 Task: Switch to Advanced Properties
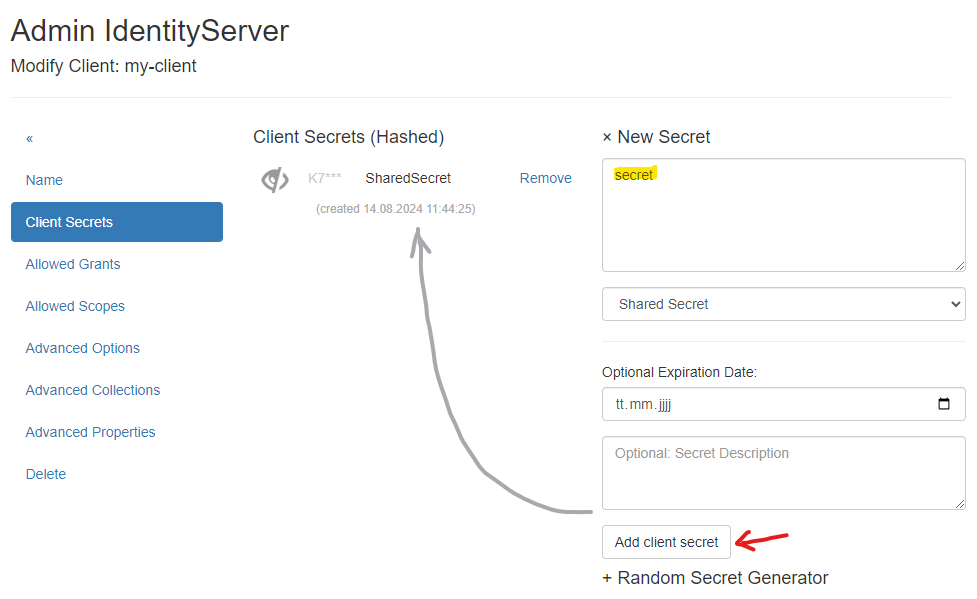90,432
